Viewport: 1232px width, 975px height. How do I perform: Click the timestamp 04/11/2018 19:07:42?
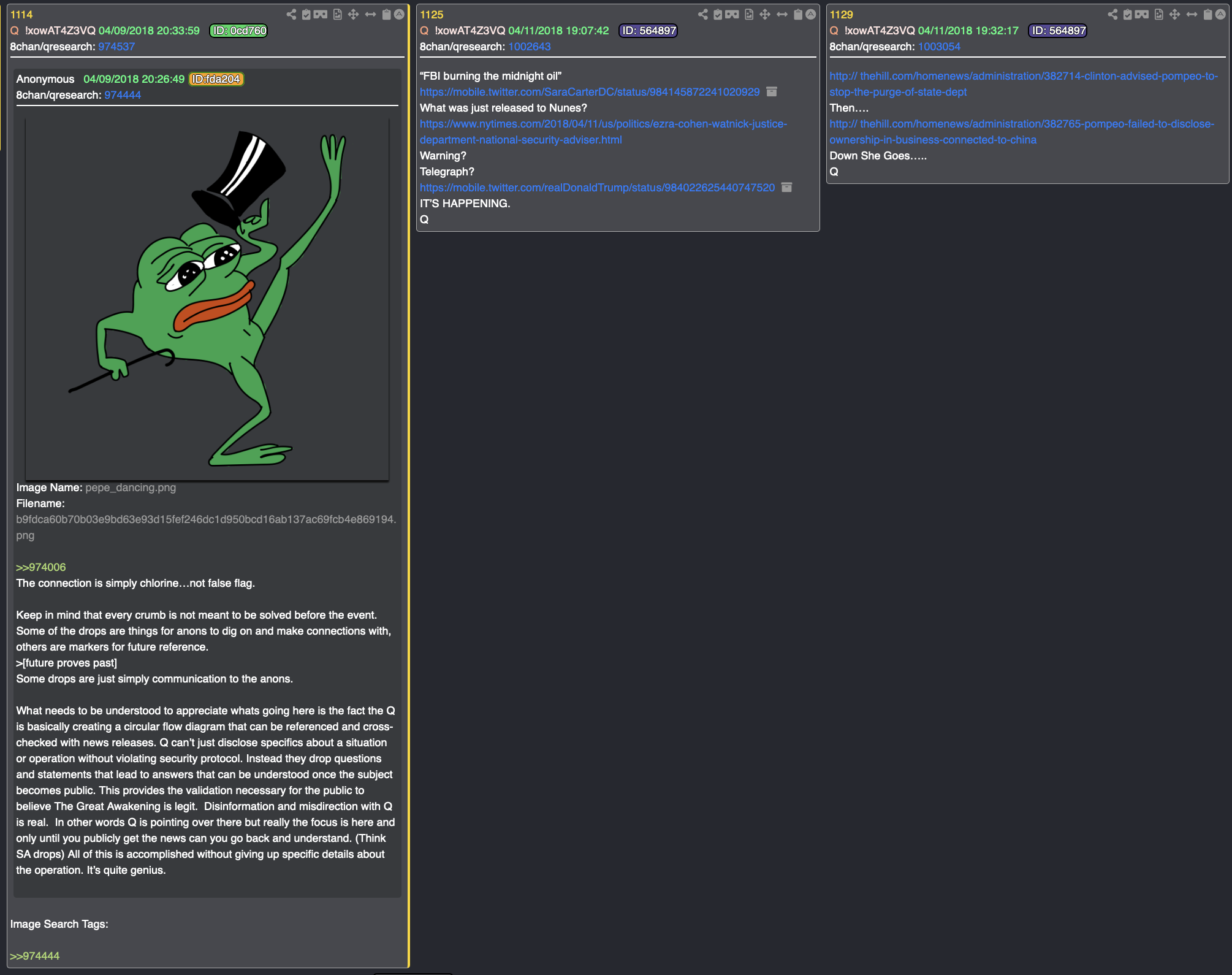pyautogui.click(x=558, y=31)
